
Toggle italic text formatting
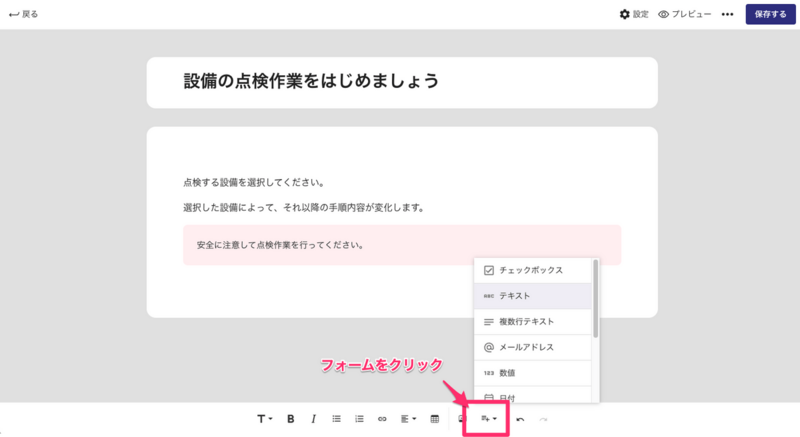point(313,419)
